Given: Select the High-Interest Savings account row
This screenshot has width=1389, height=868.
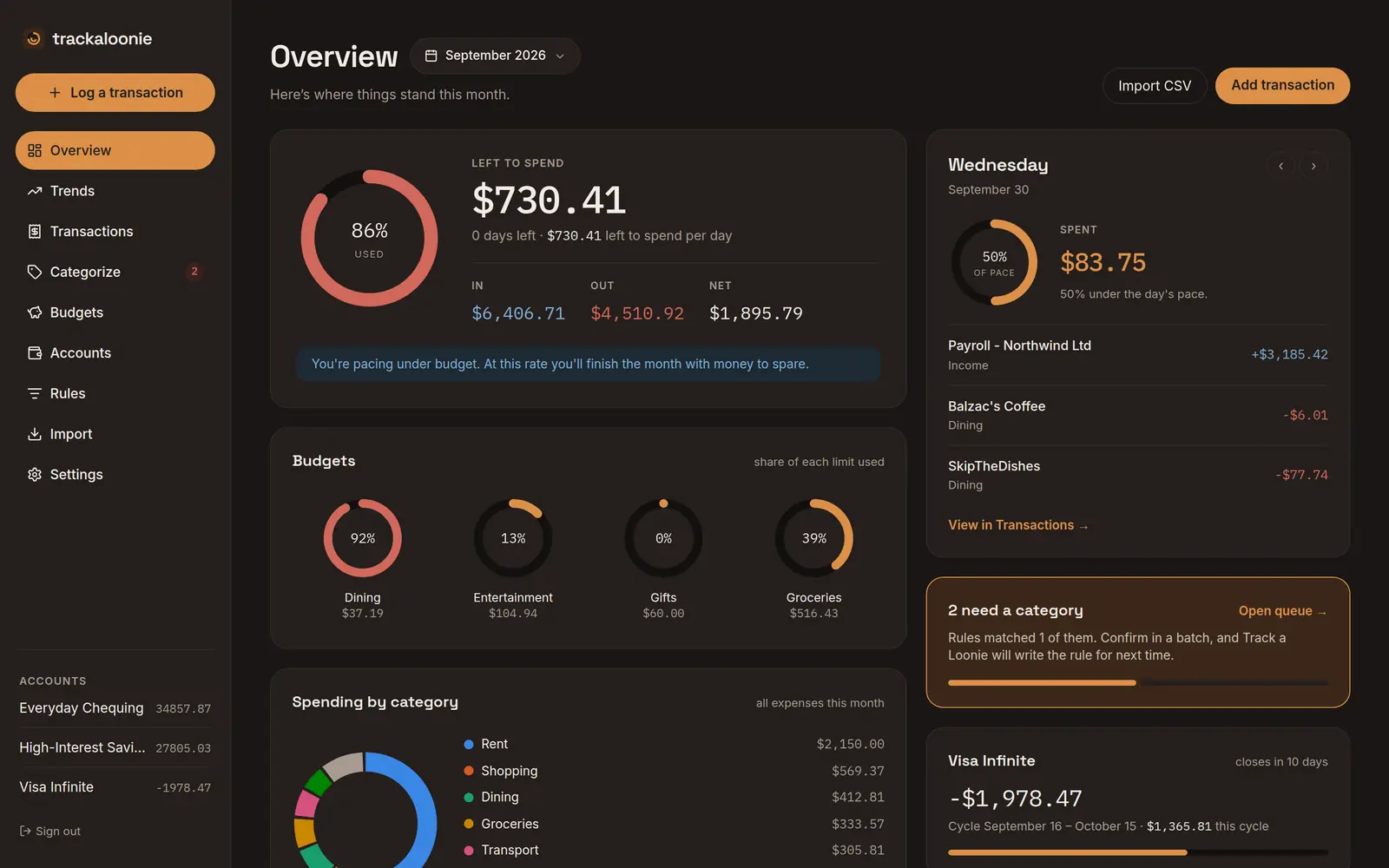Looking at the screenshot, I should tap(115, 747).
